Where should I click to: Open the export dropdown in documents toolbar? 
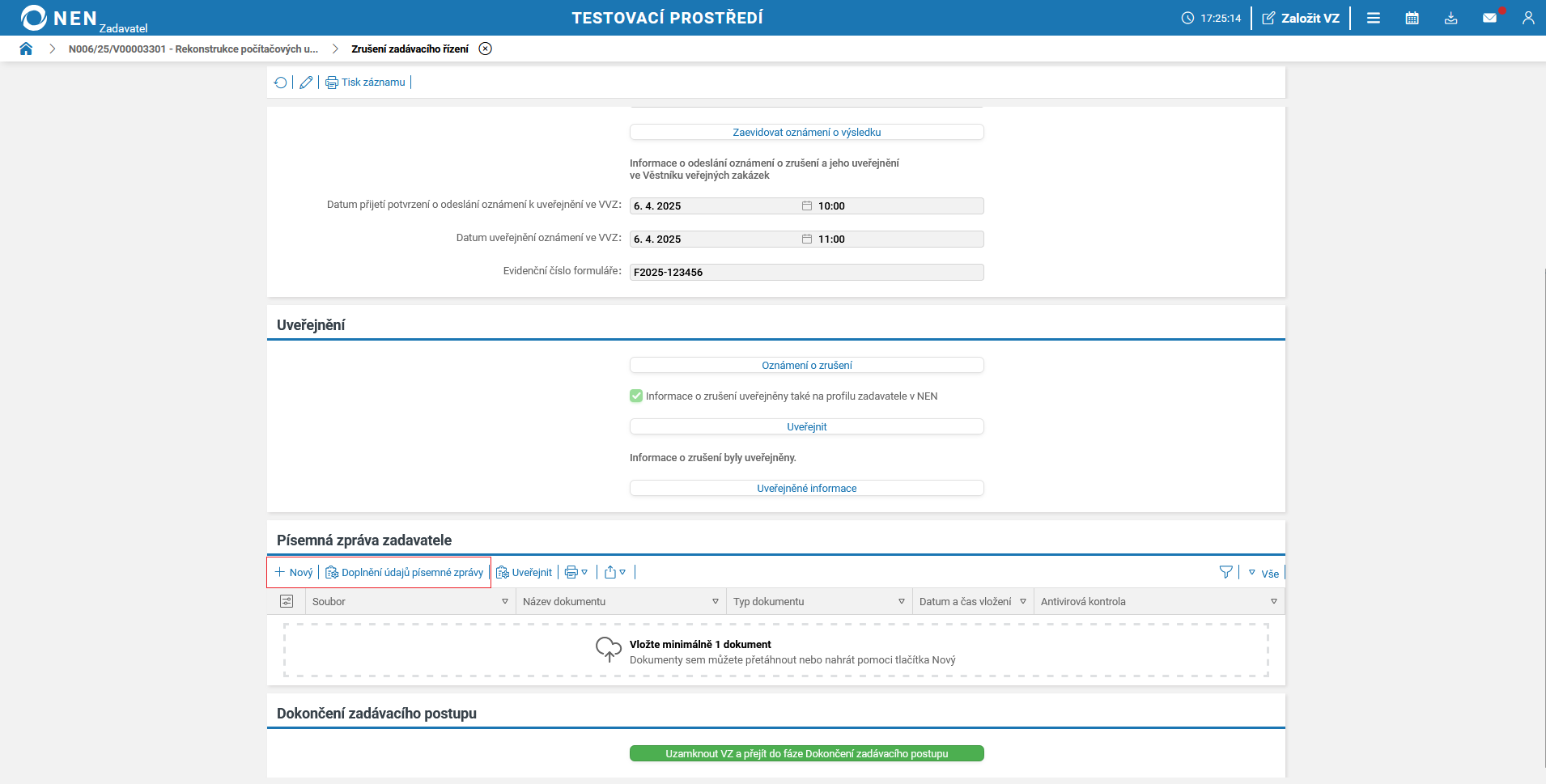point(615,573)
